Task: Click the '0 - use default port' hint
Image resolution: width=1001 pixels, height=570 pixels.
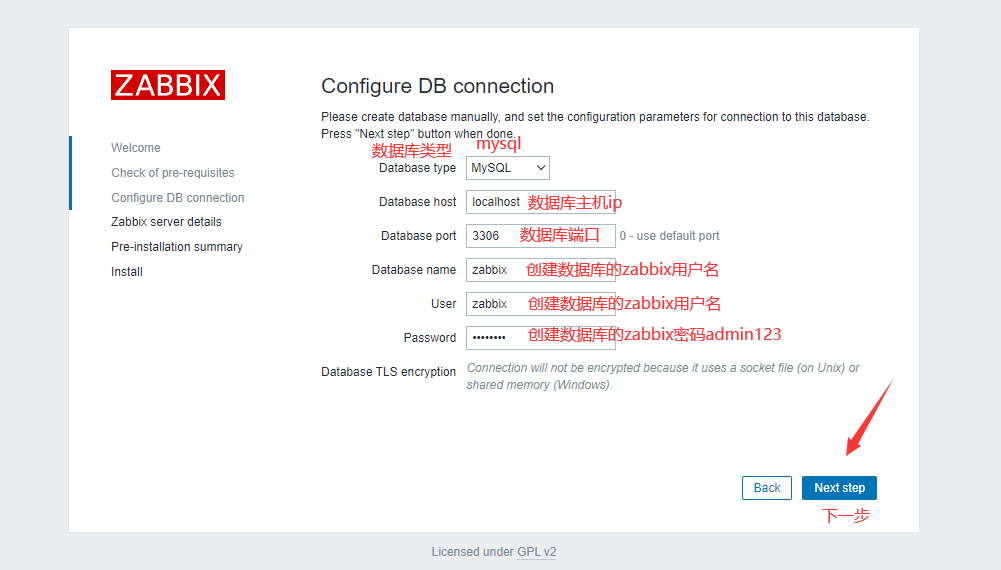Action: (x=669, y=236)
